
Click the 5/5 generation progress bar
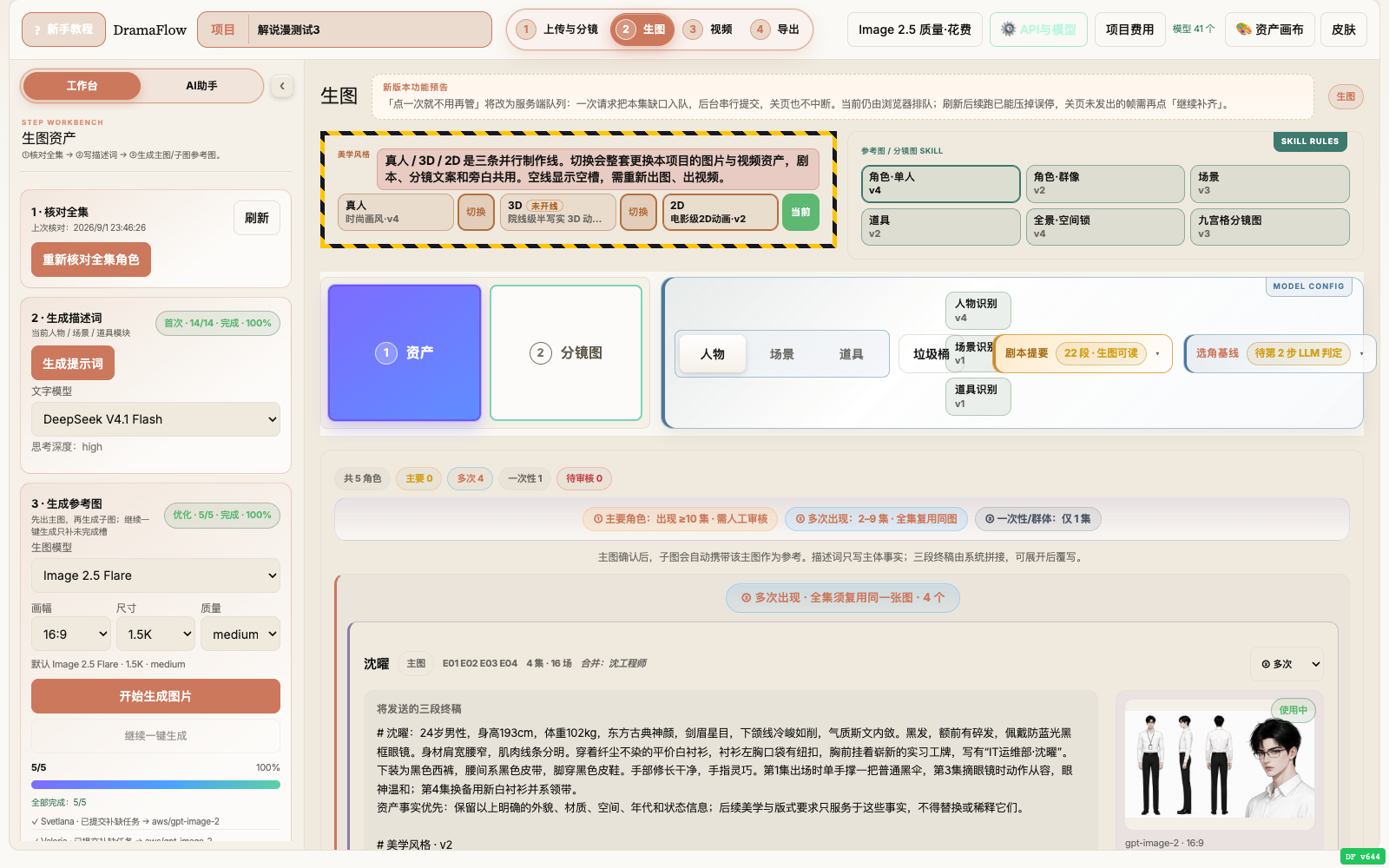point(155,785)
